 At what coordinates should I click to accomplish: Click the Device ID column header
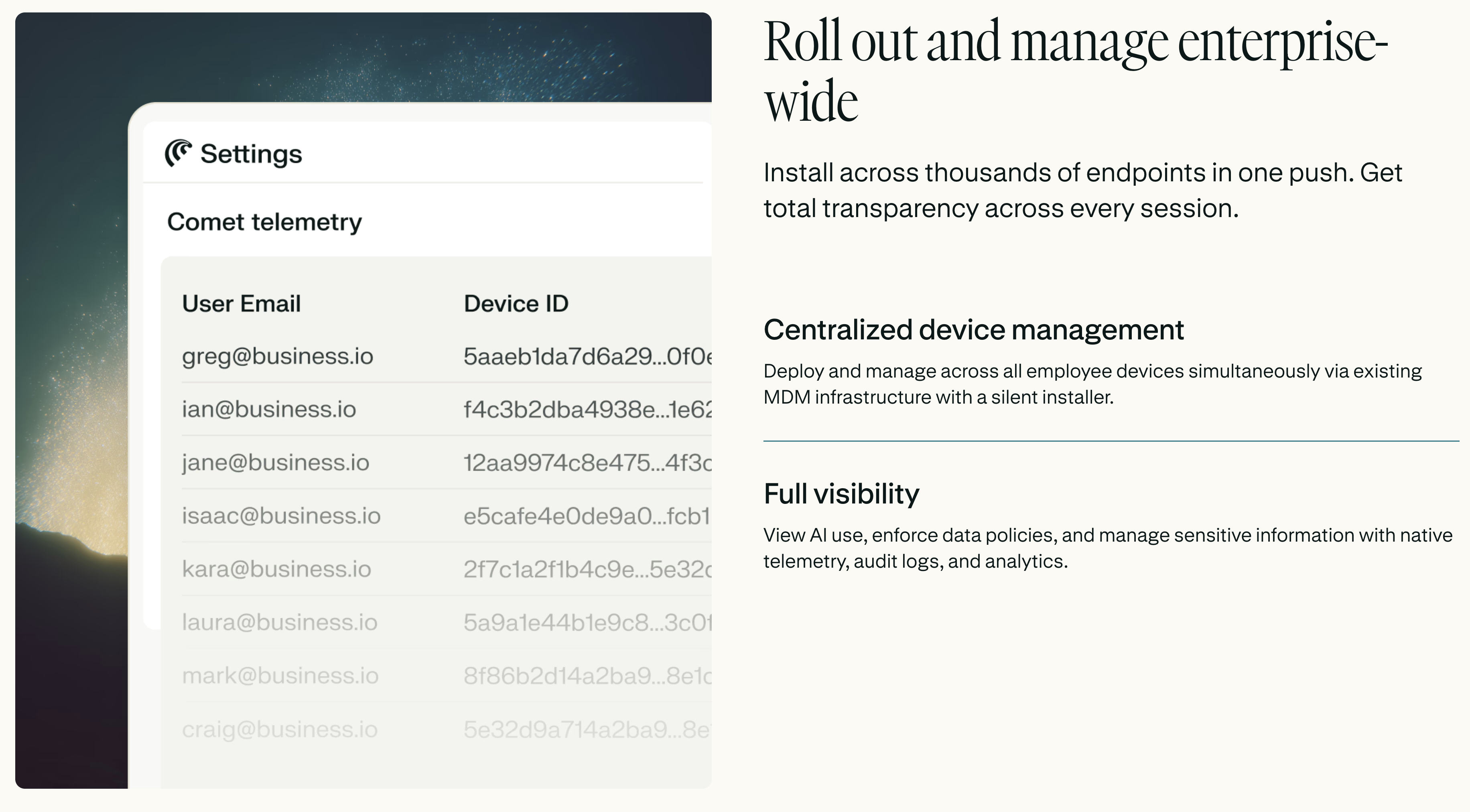tap(516, 304)
